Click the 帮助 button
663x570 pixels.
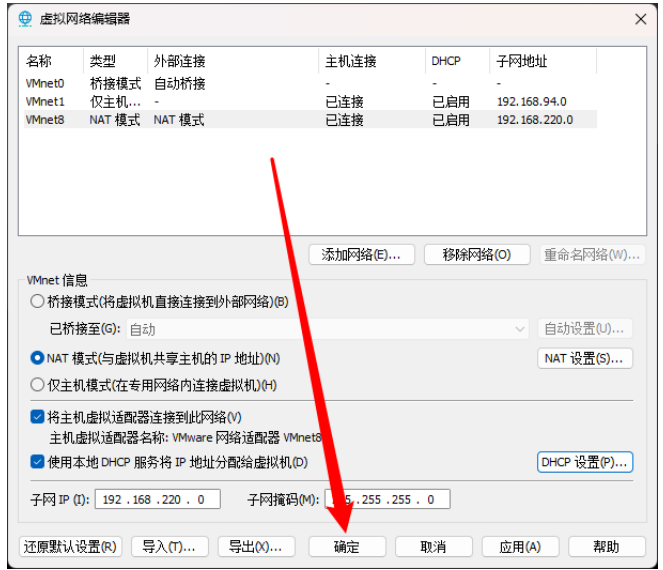[607, 547]
